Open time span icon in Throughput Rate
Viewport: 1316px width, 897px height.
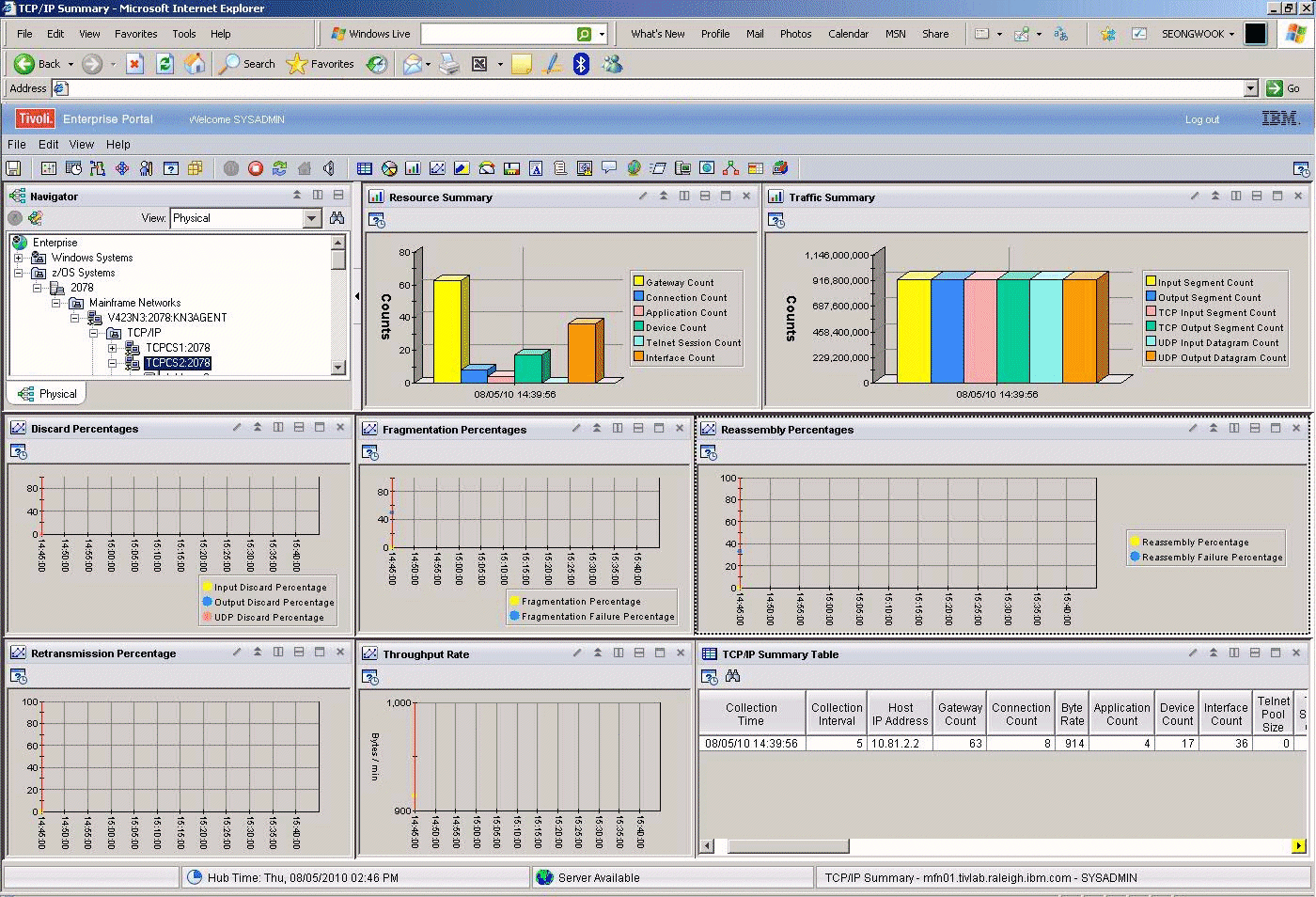[x=370, y=677]
